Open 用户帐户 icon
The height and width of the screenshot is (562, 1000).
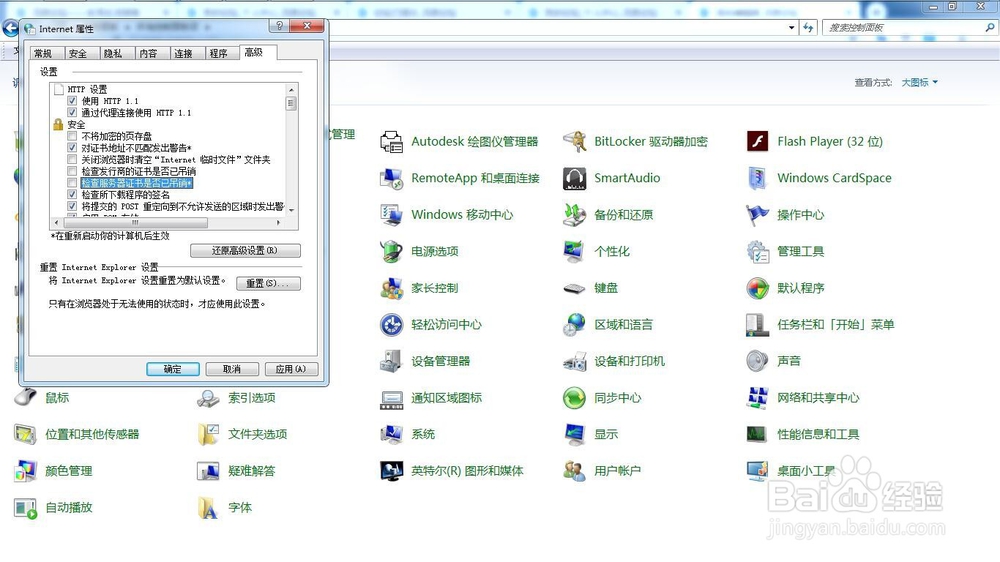[575, 471]
